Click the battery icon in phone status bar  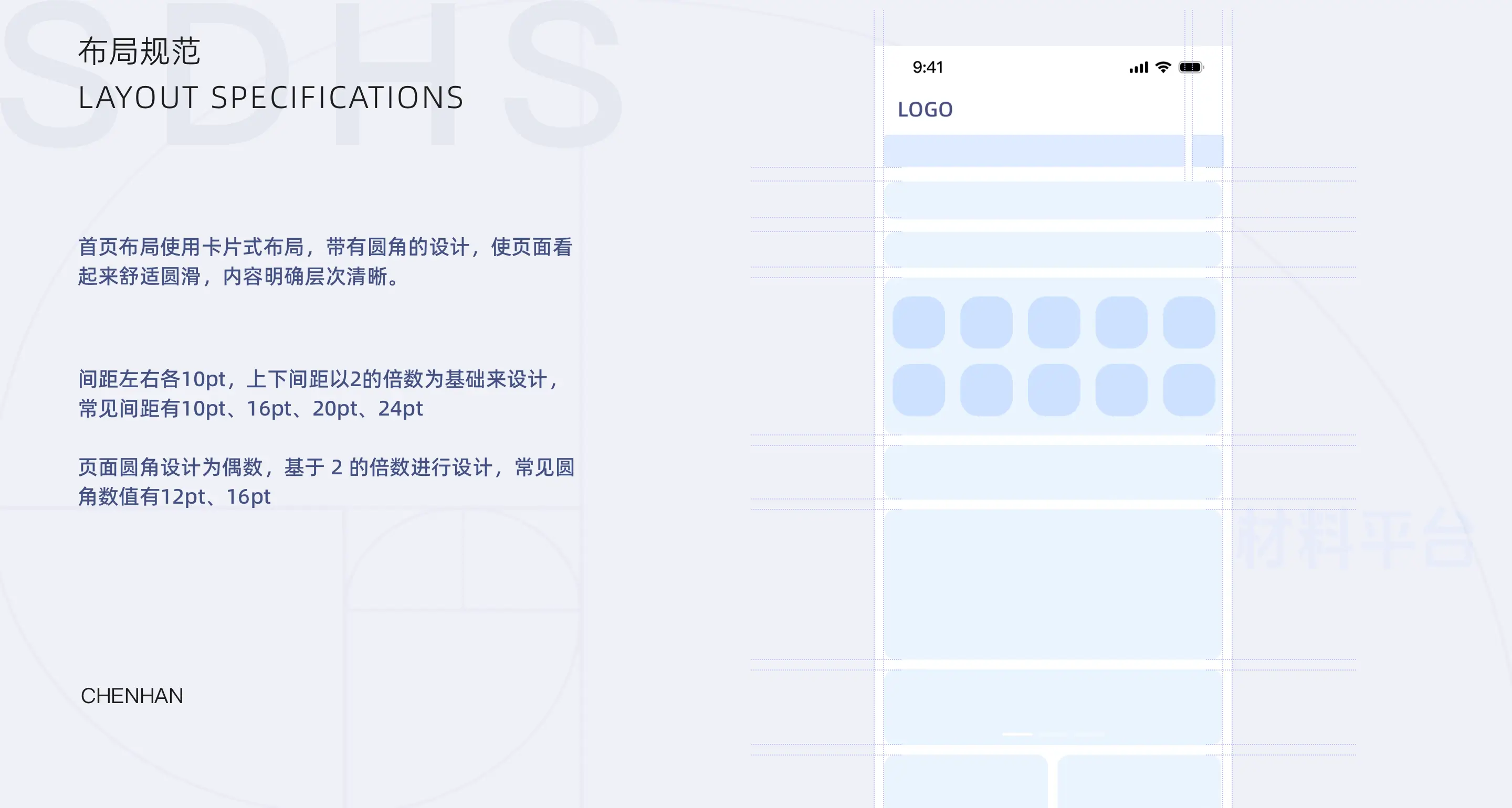coord(1191,68)
